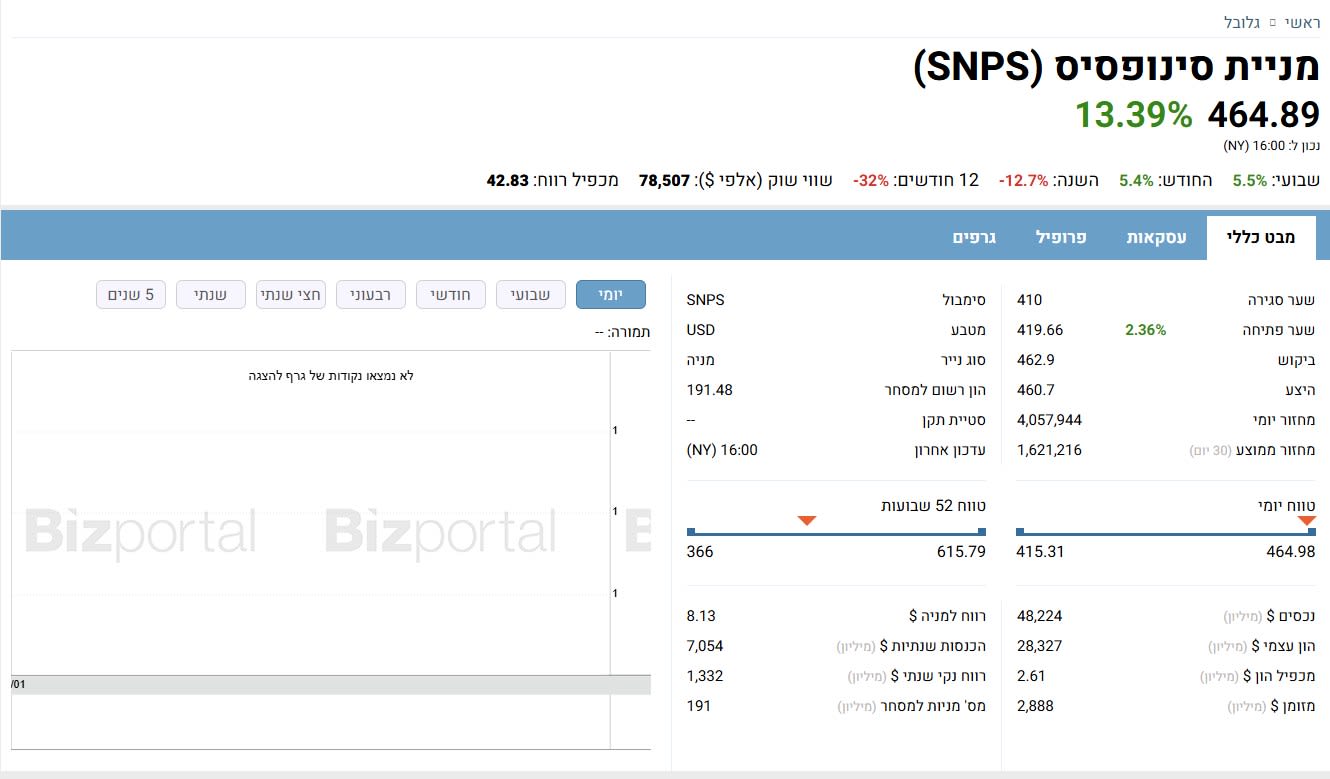The width and height of the screenshot is (1330, 779).
Task: Click the 12 חודשים -32% value
Action: pyautogui.click(x=871, y=181)
